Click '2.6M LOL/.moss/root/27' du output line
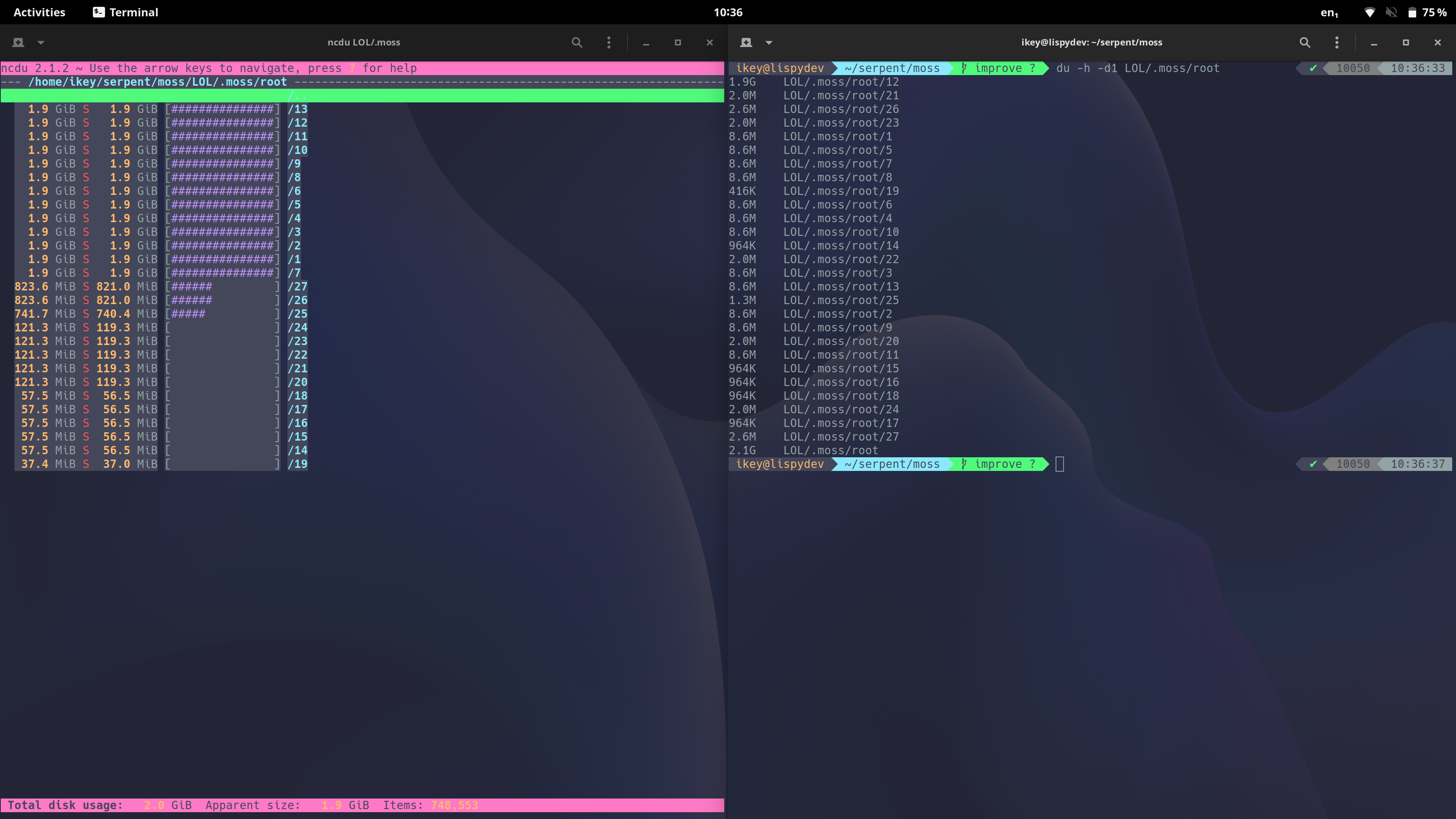 pos(813,437)
